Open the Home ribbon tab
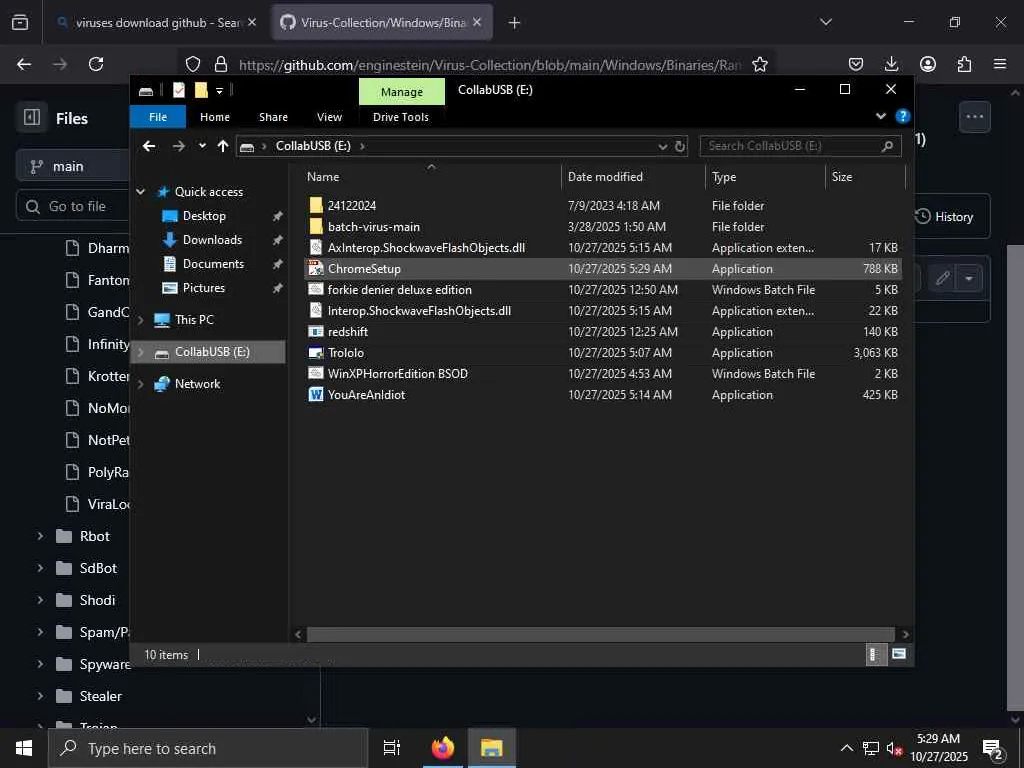 point(215,117)
